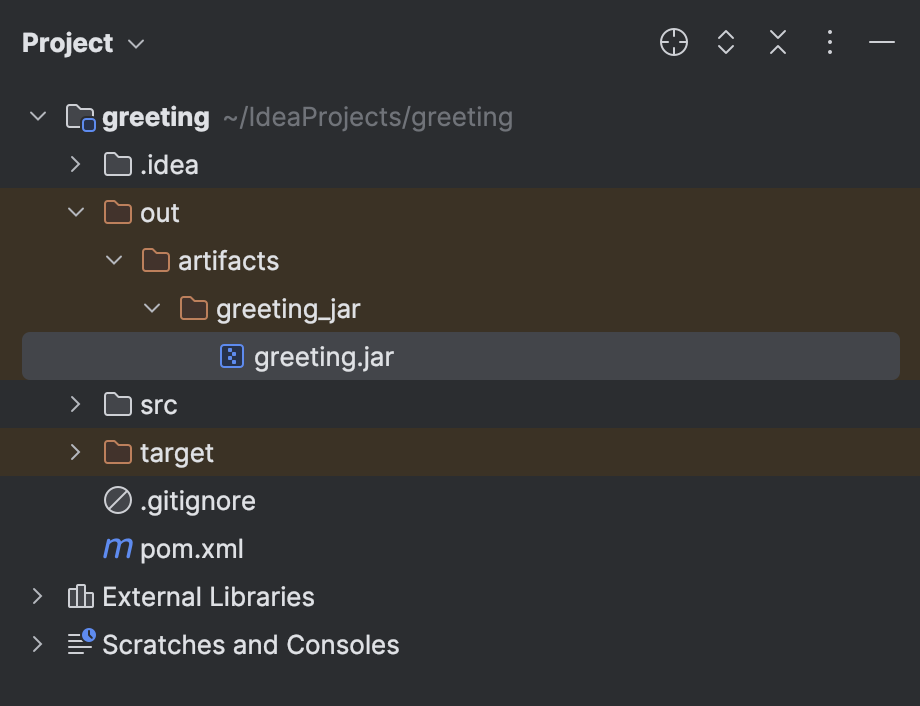Screen dimensions: 920x706
Task: Expand the External Libraries node
Action: click(37, 596)
